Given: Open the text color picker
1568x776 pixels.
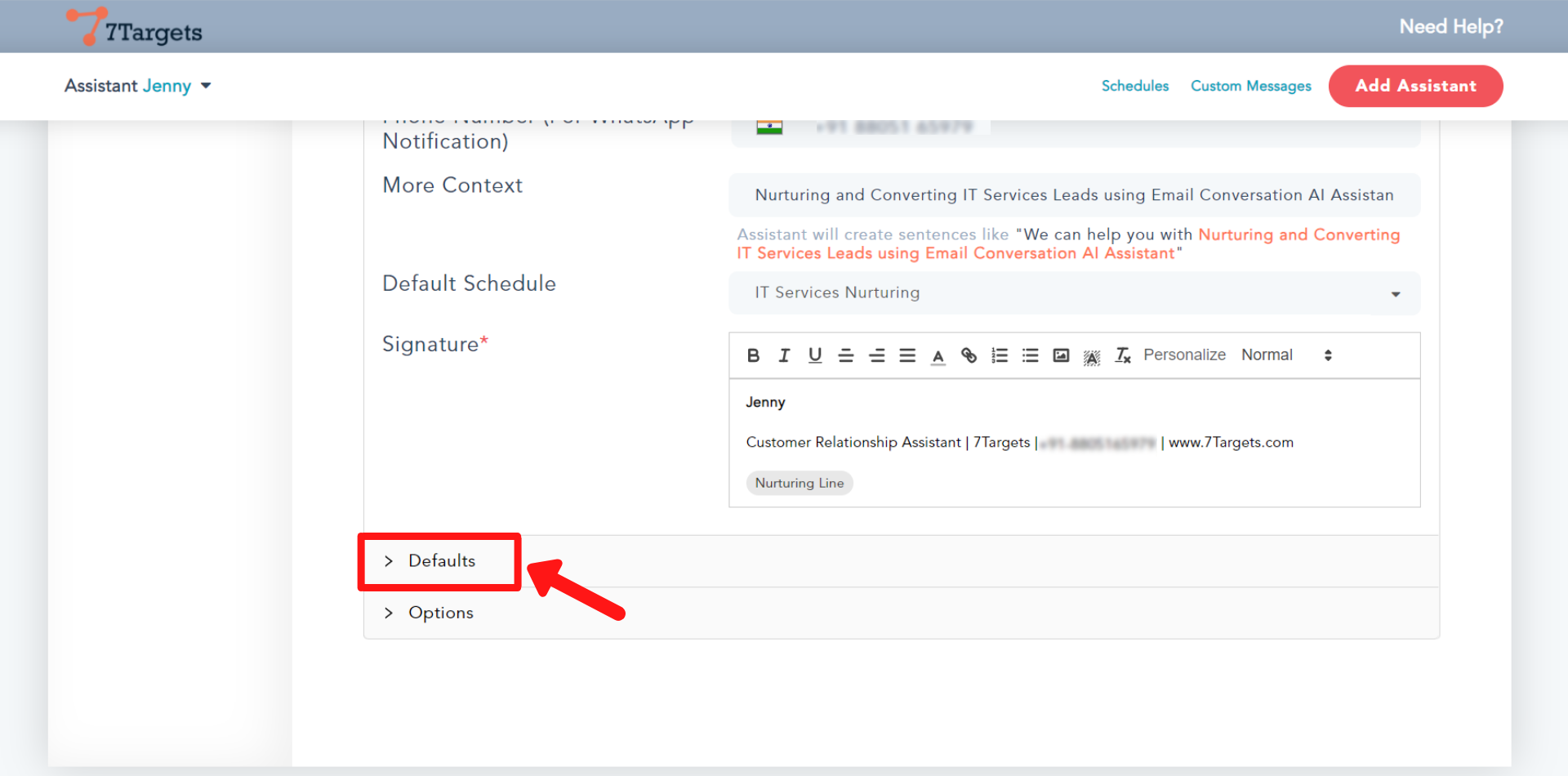Looking at the screenshot, I should click(938, 356).
